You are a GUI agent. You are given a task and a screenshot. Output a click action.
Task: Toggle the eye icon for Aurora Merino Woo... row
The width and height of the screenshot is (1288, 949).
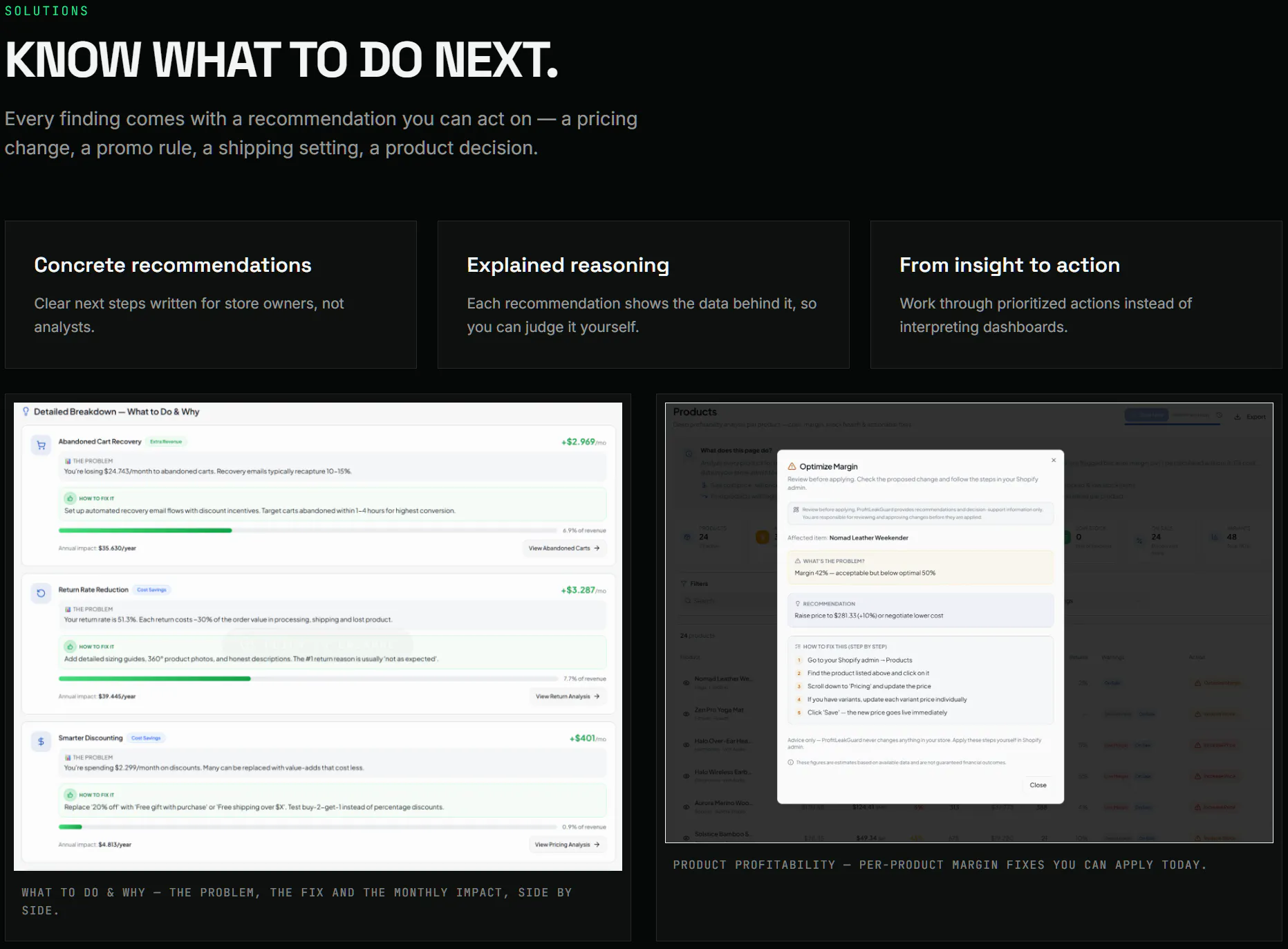click(686, 807)
